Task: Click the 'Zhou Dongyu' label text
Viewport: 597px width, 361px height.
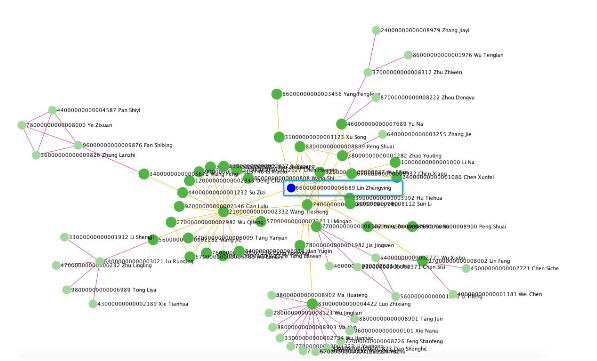Action: 458,98
